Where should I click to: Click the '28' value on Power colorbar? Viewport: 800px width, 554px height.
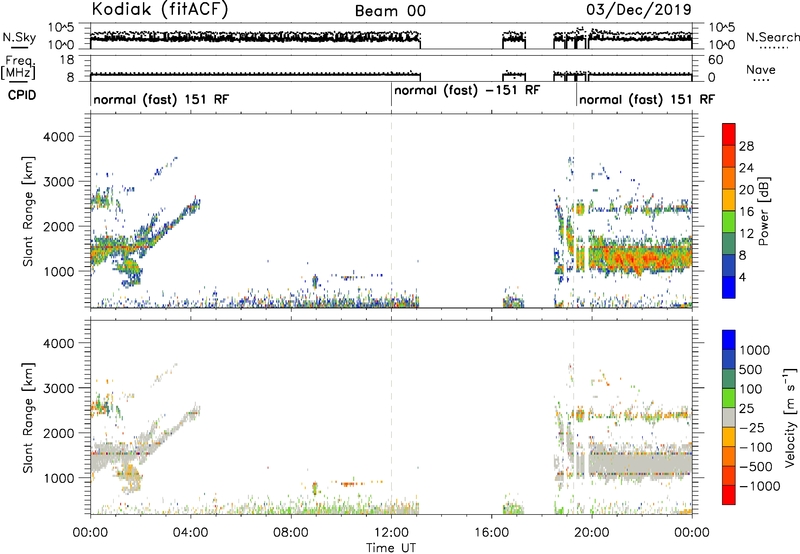click(746, 146)
